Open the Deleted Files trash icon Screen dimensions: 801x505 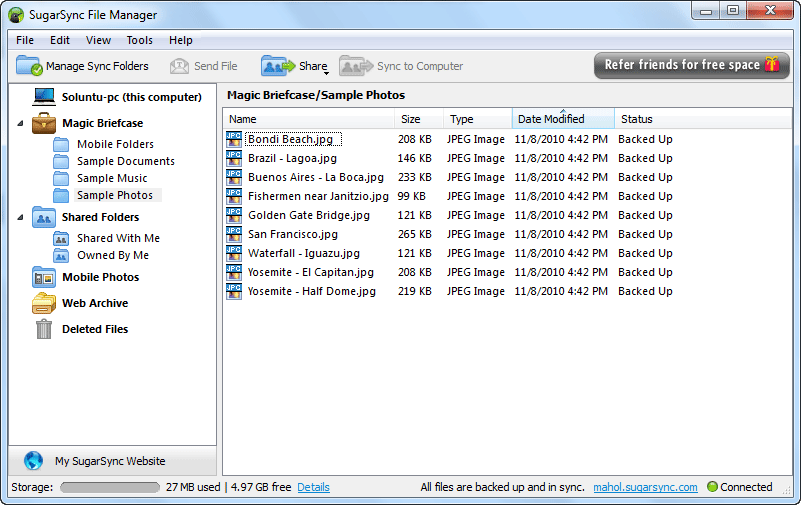[x=44, y=329]
